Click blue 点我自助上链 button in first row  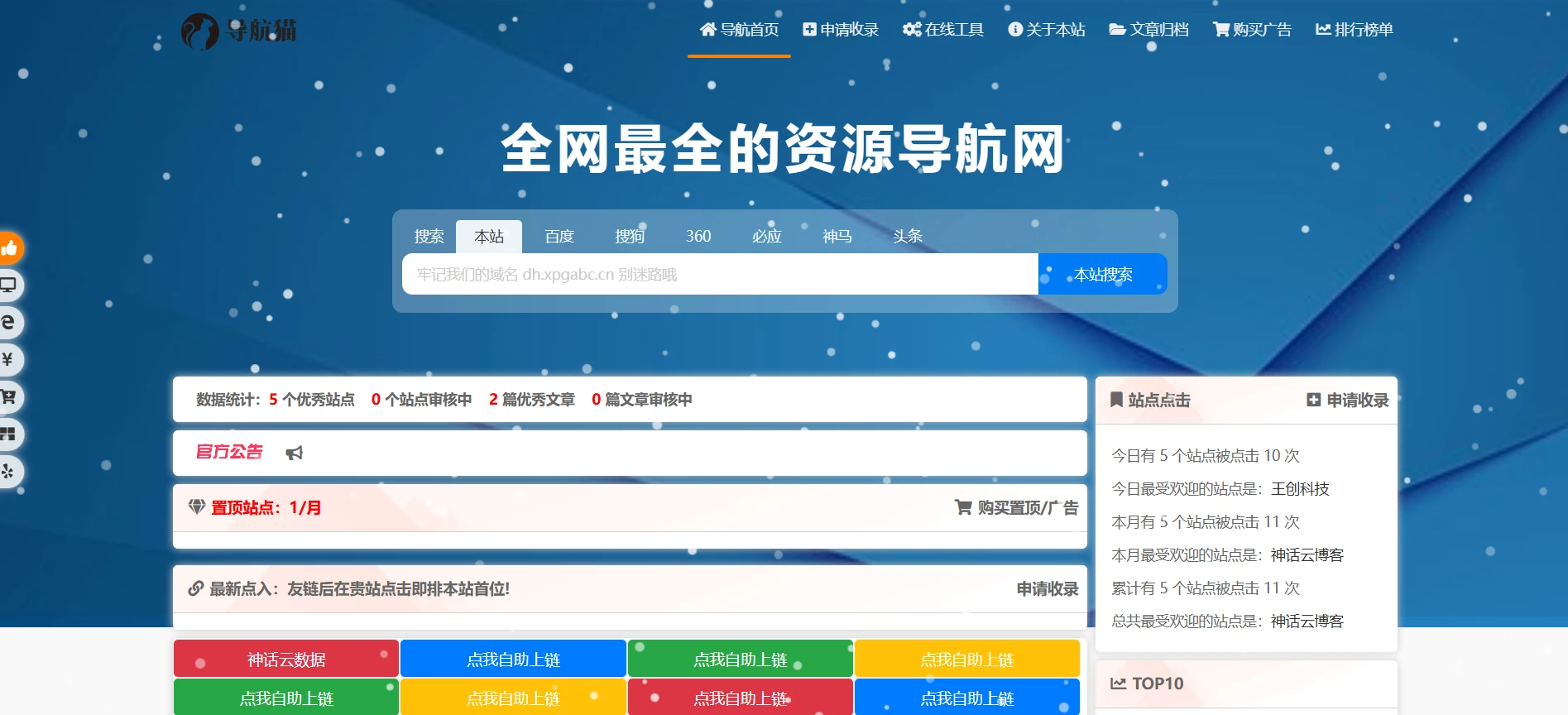(x=513, y=659)
